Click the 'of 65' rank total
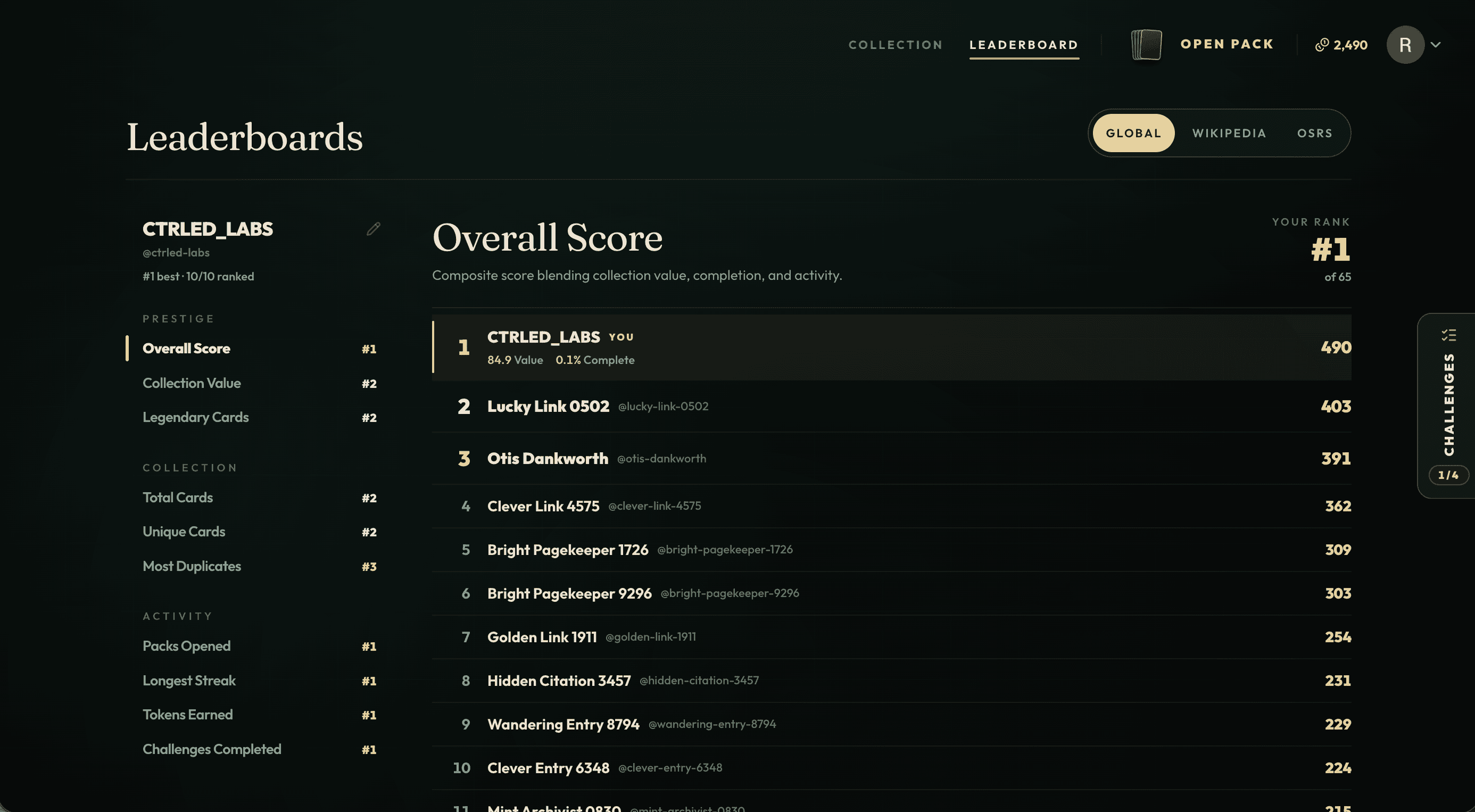Screen dimensions: 1475x812 1338,277
